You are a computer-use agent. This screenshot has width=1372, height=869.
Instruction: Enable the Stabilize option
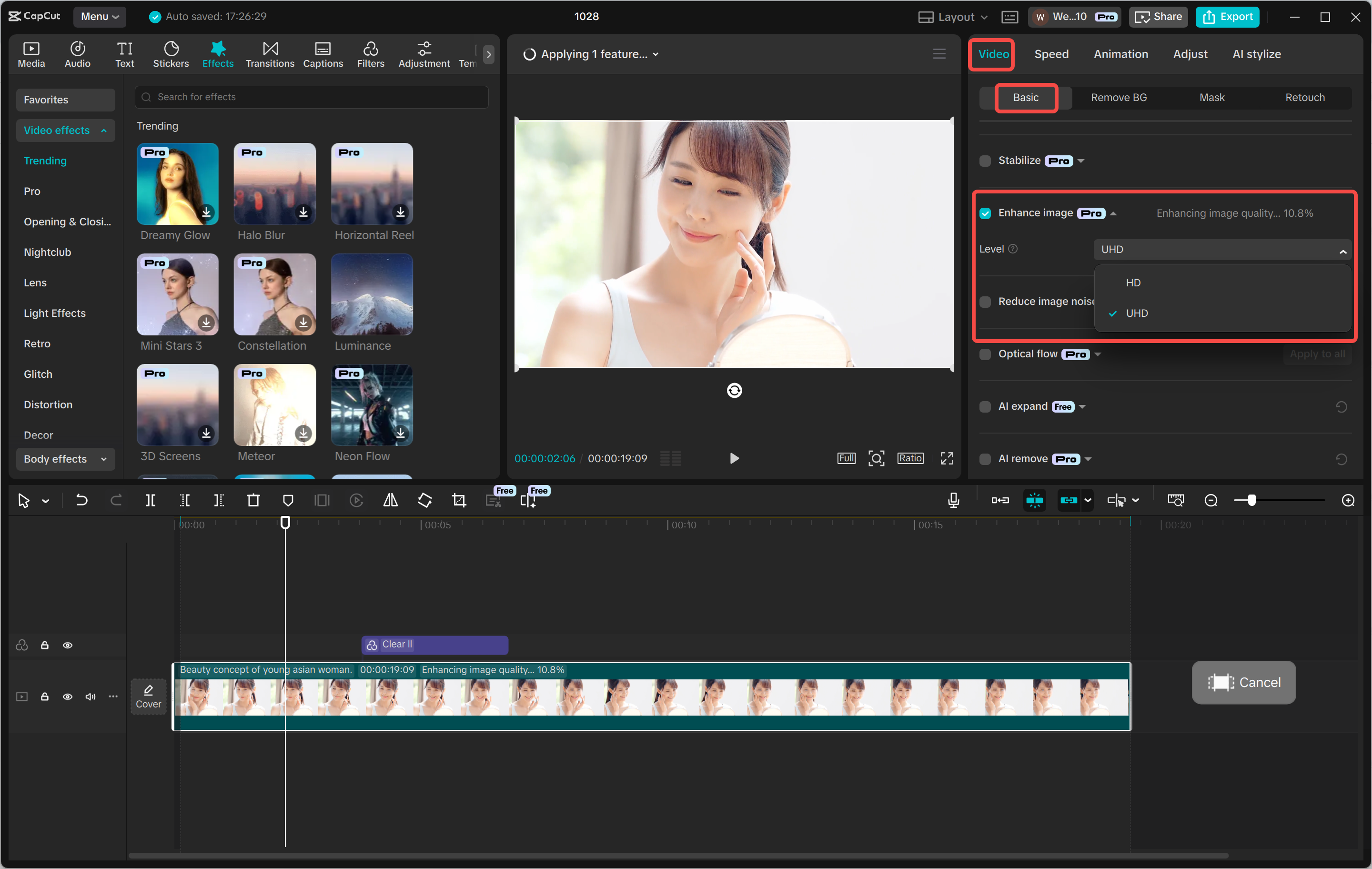tap(985, 160)
